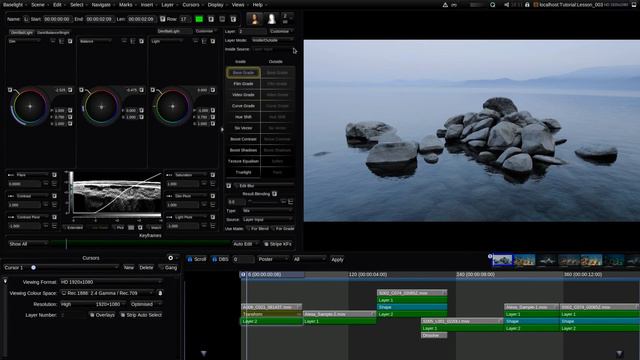640x360 pixels.
Task: Click the Start timecode field
Action: pos(57,19)
